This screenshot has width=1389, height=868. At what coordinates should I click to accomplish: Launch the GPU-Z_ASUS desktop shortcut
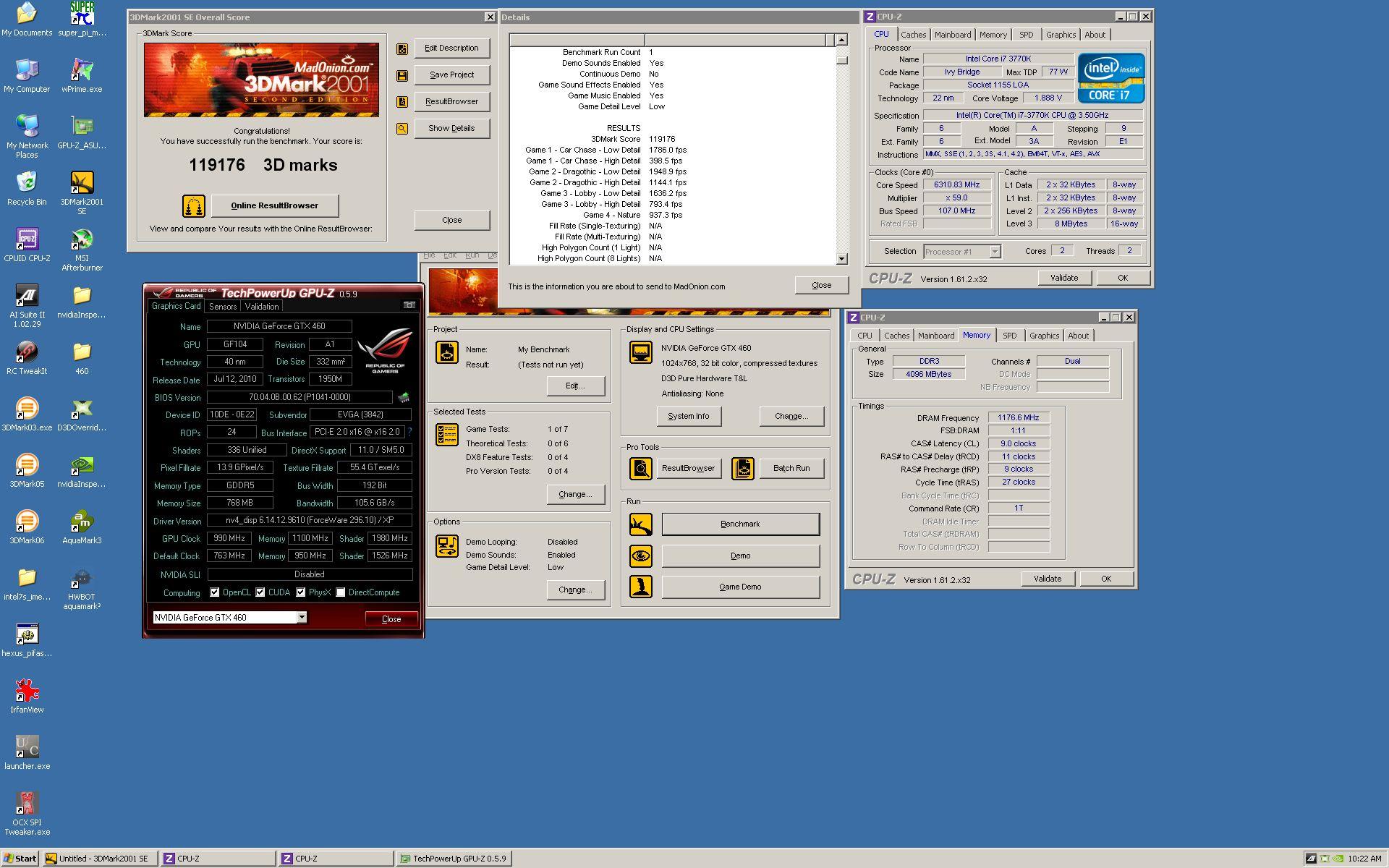(82, 132)
